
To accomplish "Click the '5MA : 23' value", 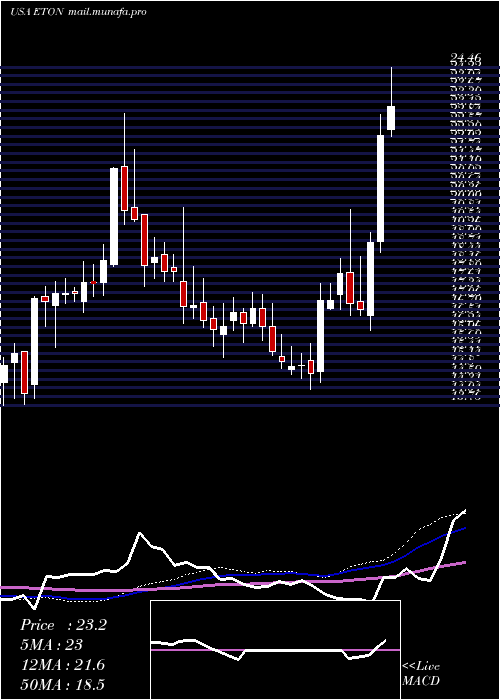I will coord(51,645).
